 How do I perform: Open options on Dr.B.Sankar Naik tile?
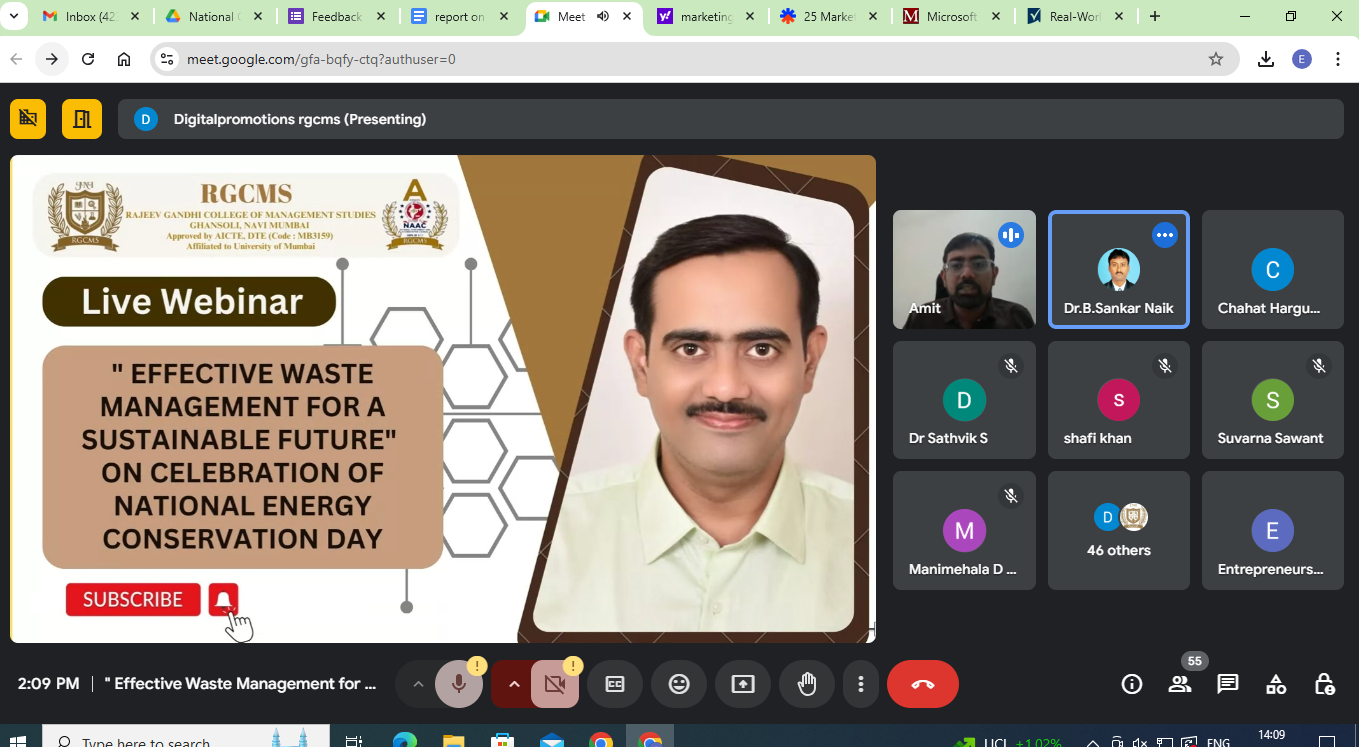point(1164,235)
